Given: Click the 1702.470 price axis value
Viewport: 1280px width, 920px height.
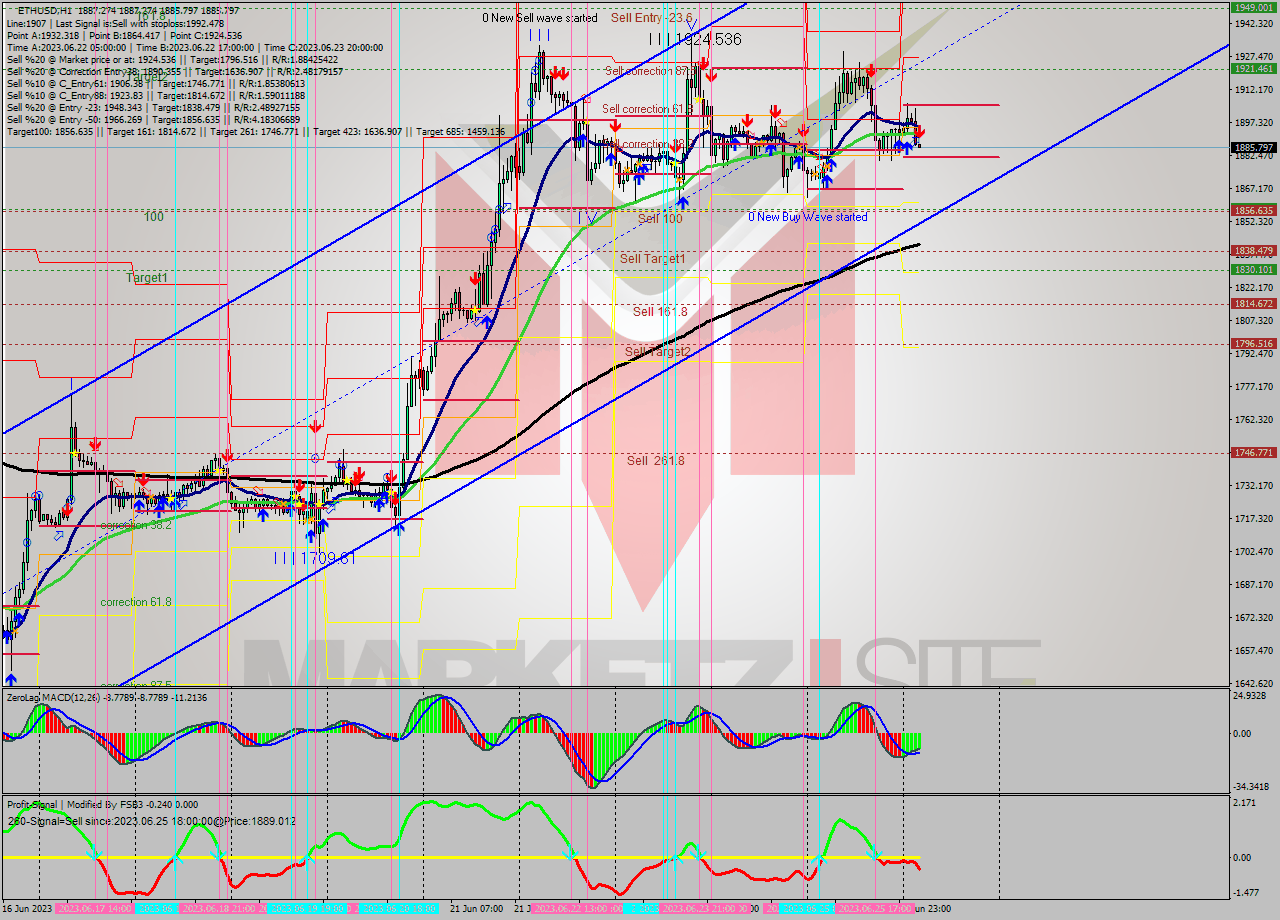Looking at the screenshot, I should (1252, 551).
